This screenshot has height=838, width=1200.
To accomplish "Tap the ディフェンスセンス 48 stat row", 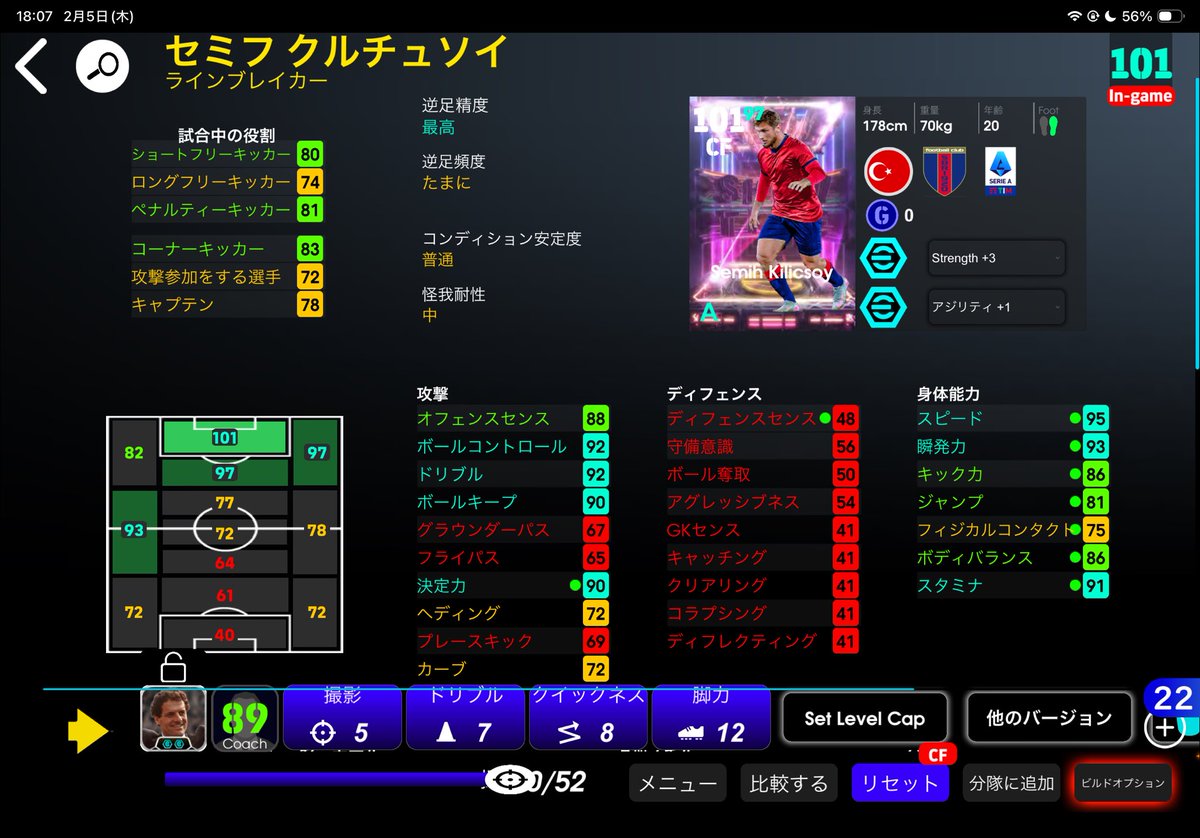I will pyautogui.click(x=762, y=419).
